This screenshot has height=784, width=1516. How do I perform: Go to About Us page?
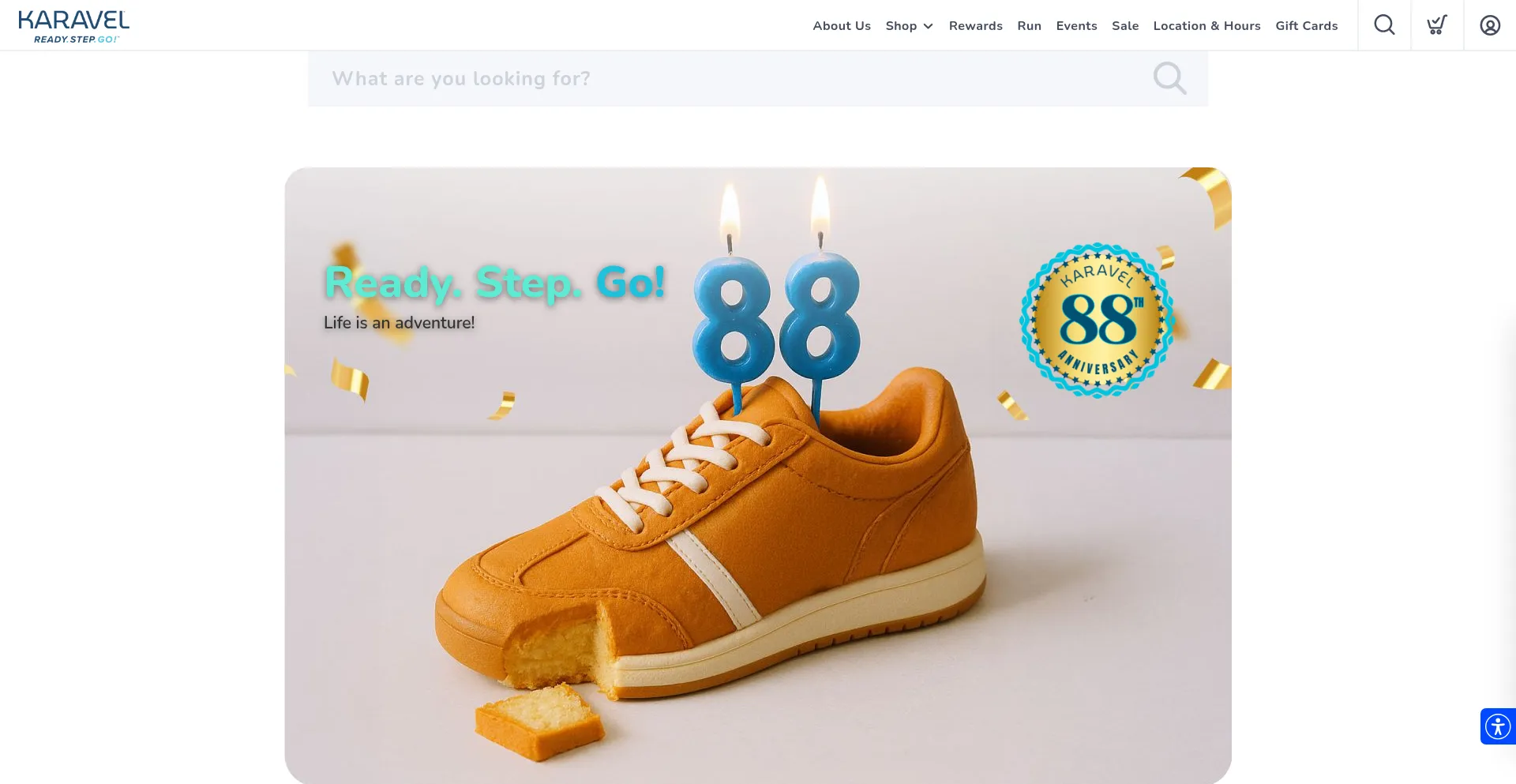pos(842,26)
